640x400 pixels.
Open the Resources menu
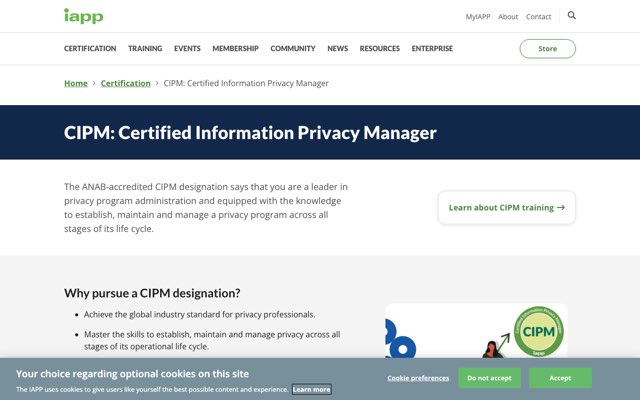click(380, 49)
